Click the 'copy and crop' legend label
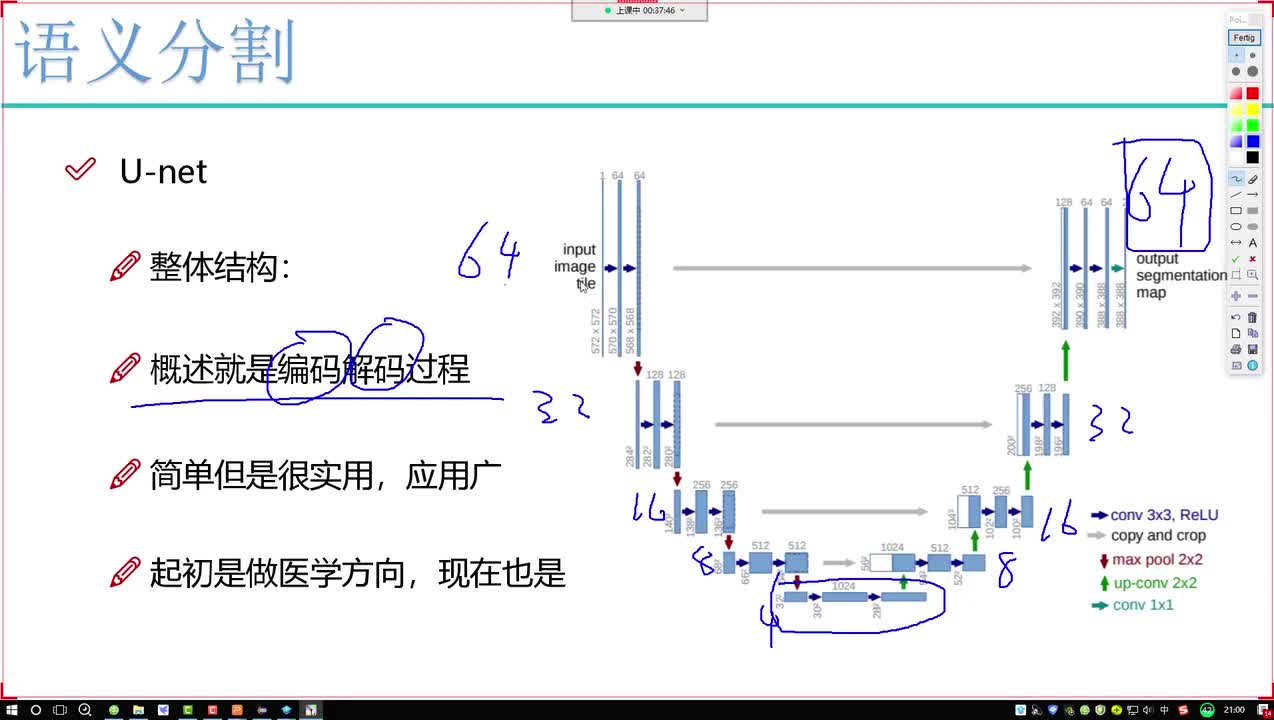Screen dimensions: 1274x720 coord(1158,536)
